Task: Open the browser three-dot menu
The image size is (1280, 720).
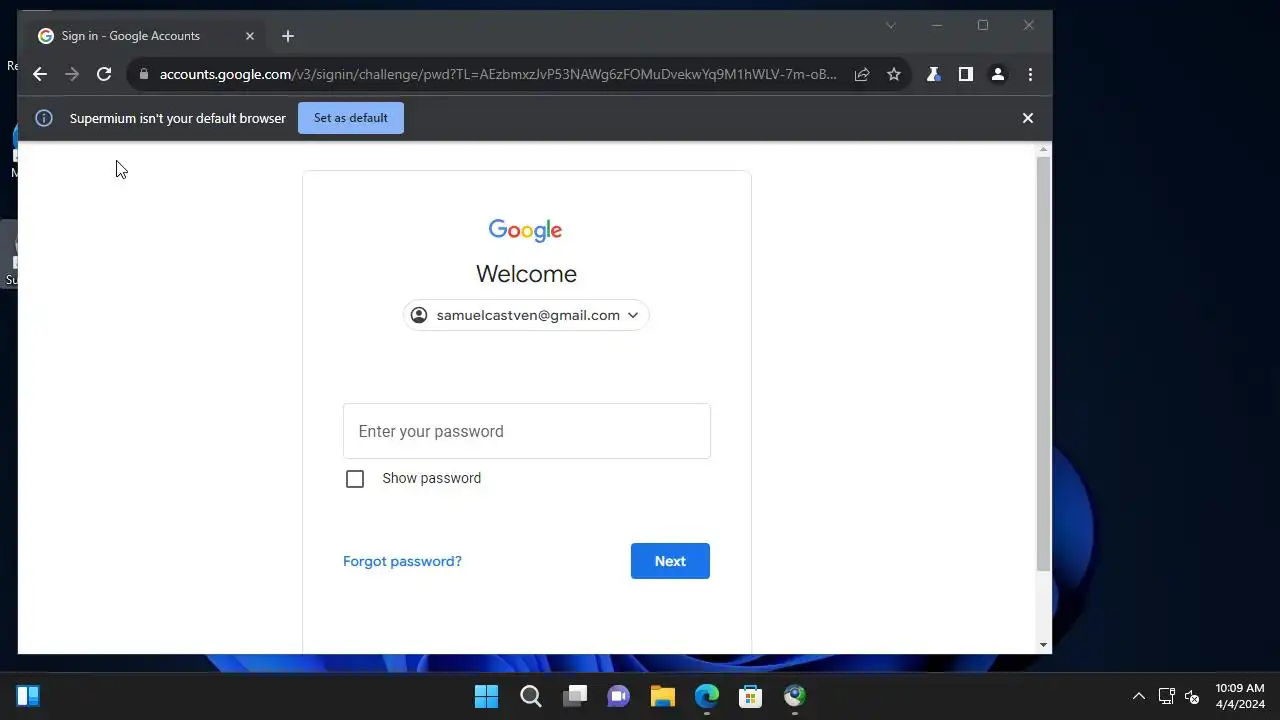Action: [x=1030, y=74]
